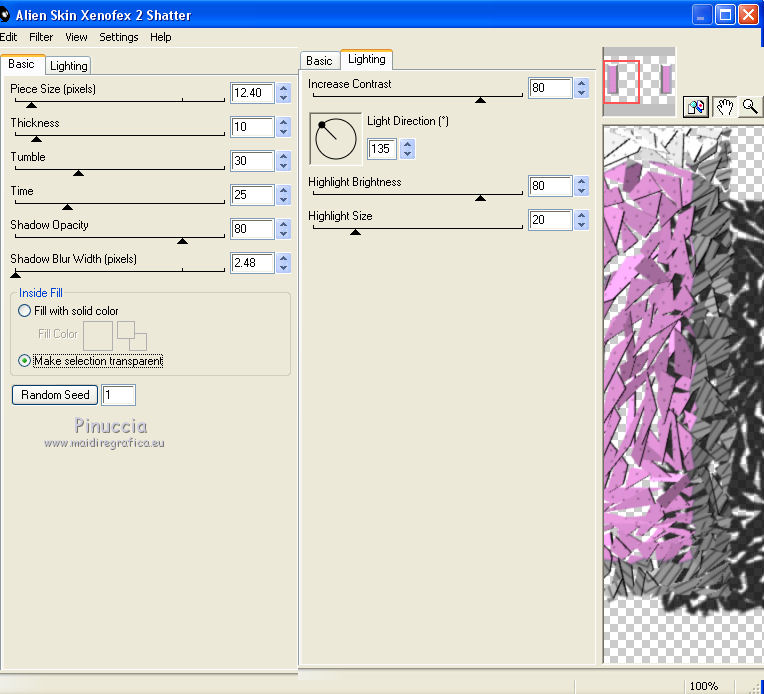Decrease Thickness with down arrow

pos(284,132)
